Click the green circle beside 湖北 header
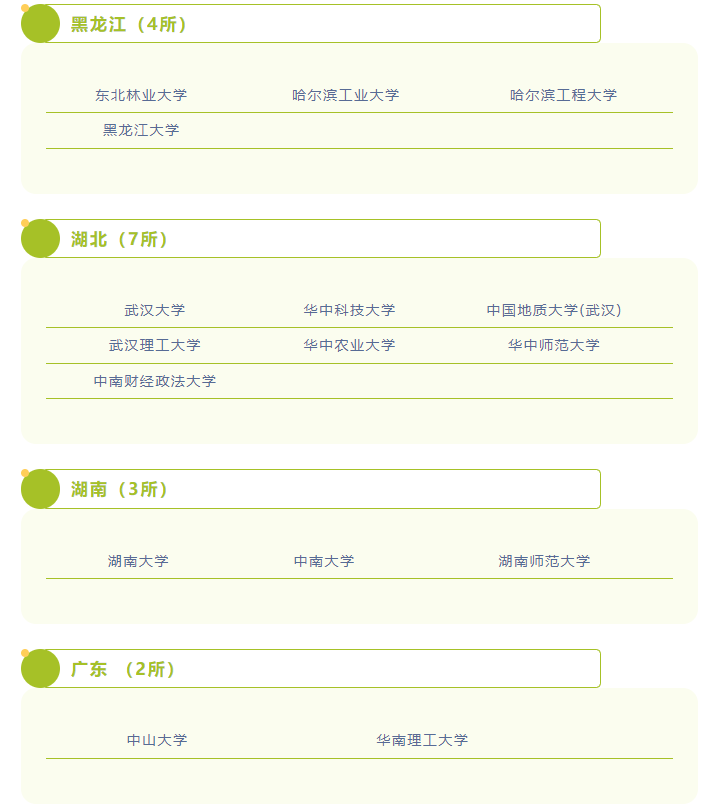Screen dimensions: 708x812 tap(40, 239)
